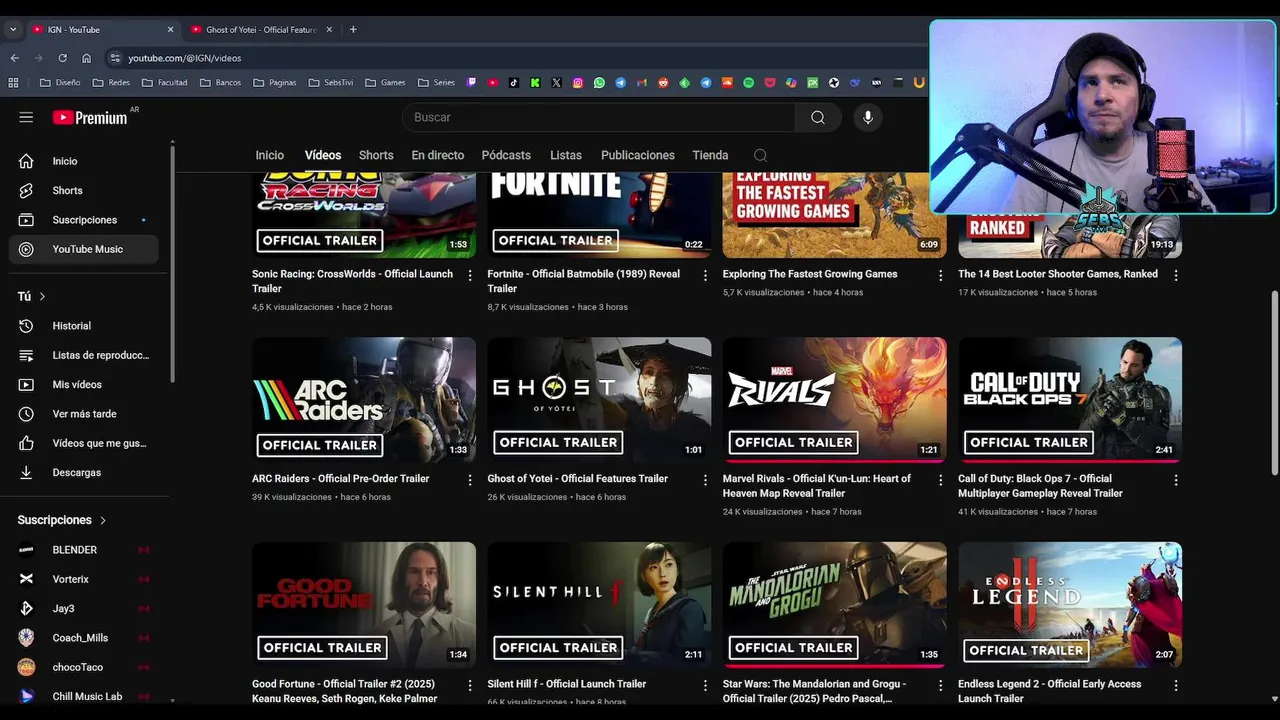1280x720 pixels.
Task: Open the Tienda channel tab
Action: 710,155
